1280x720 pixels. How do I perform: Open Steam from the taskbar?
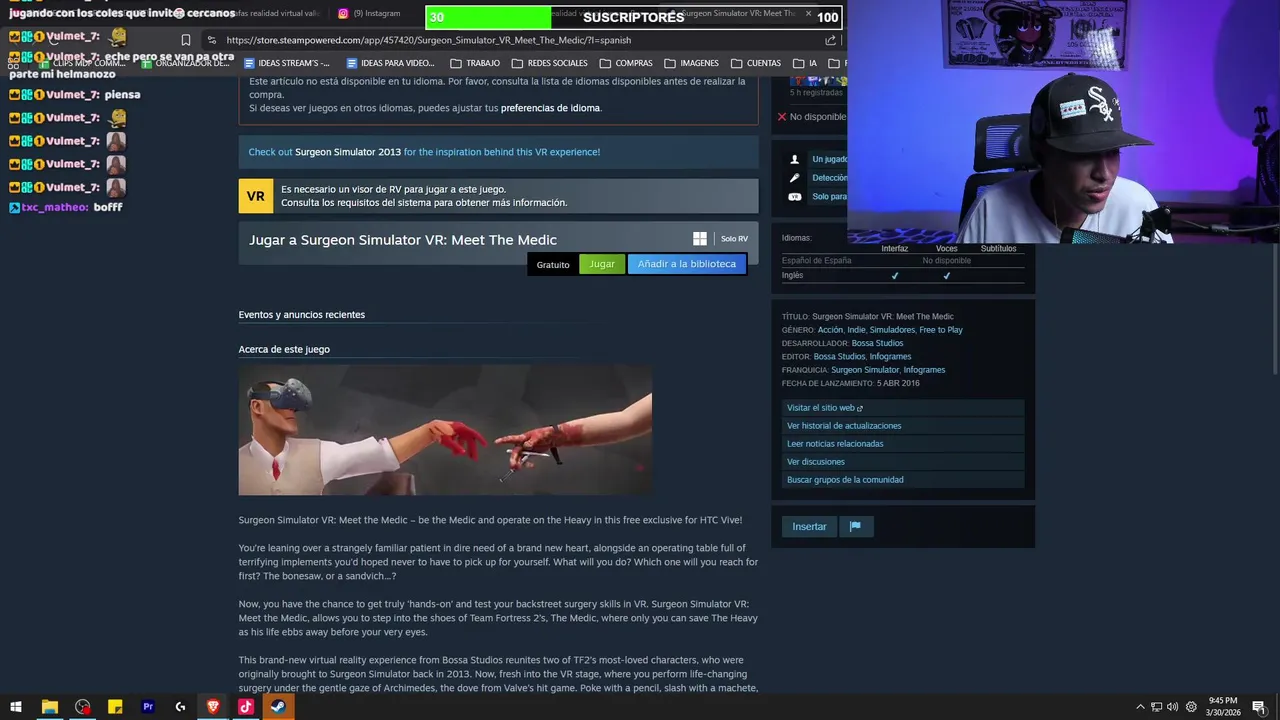[278, 707]
